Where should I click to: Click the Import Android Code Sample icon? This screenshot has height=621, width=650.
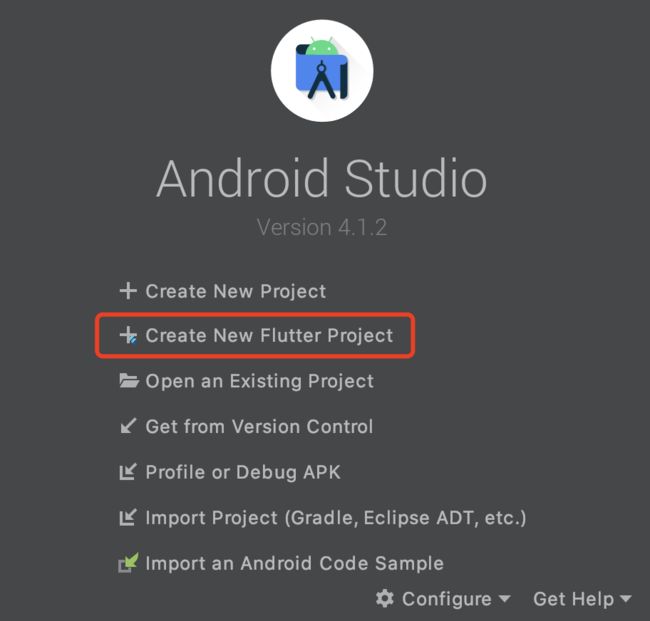point(129,563)
